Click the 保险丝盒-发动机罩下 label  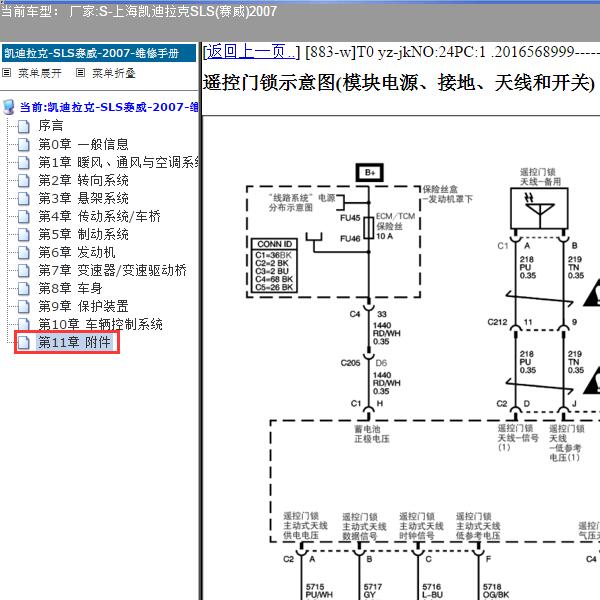(447, 194)
